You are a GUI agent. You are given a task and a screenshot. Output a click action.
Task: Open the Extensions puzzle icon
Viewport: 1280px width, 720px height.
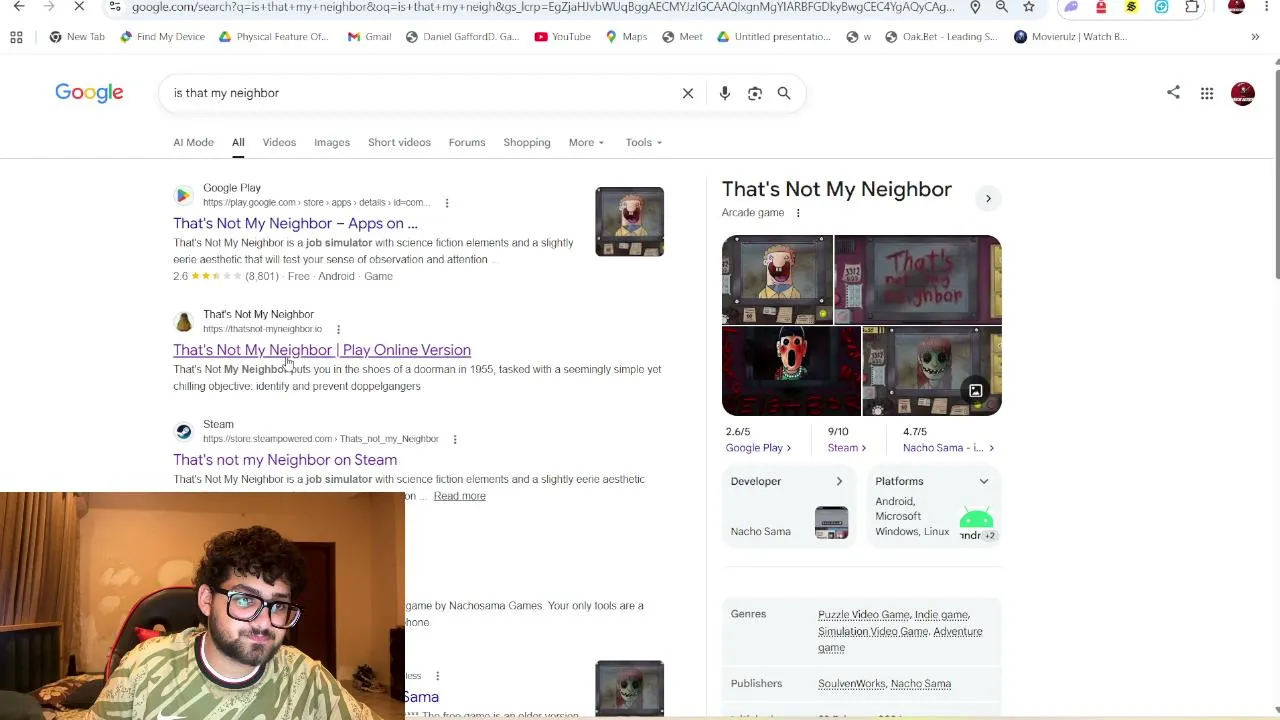point(1192,7)
